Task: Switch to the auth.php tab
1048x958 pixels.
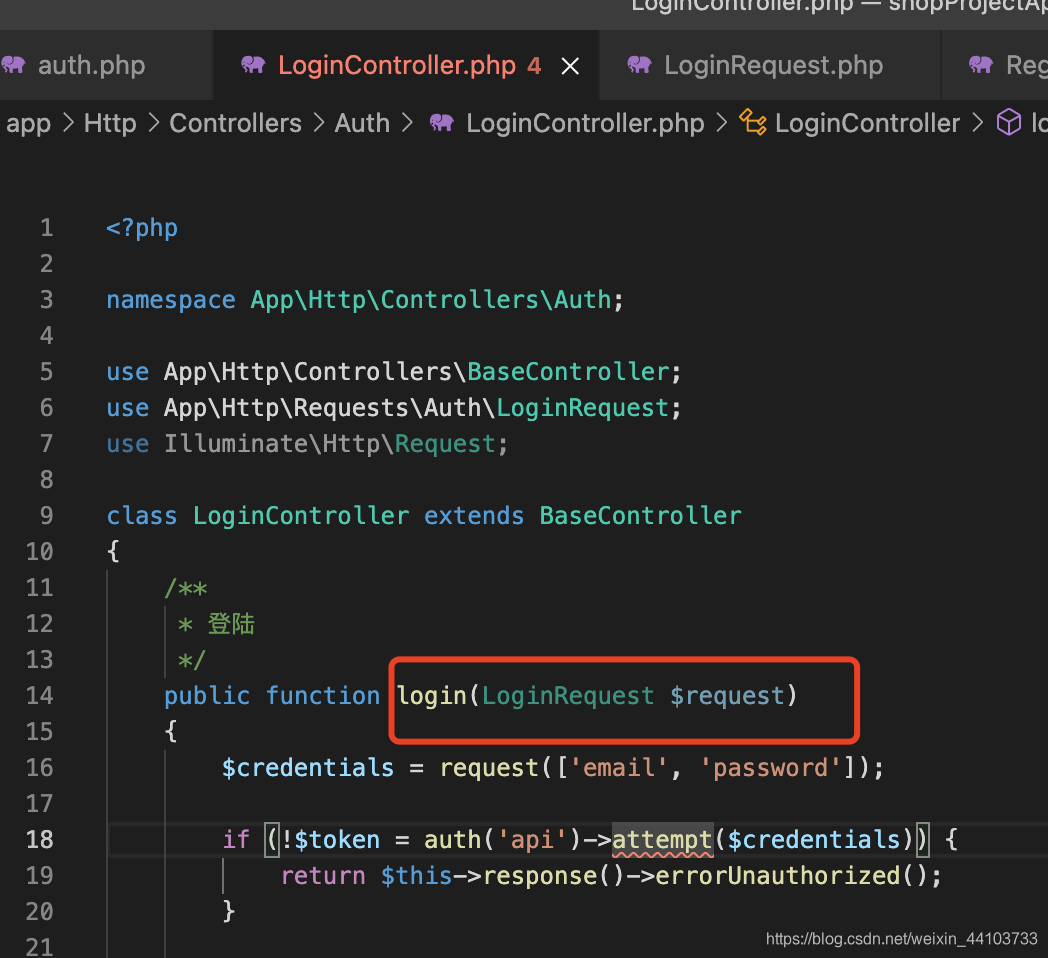Action: 92,66
